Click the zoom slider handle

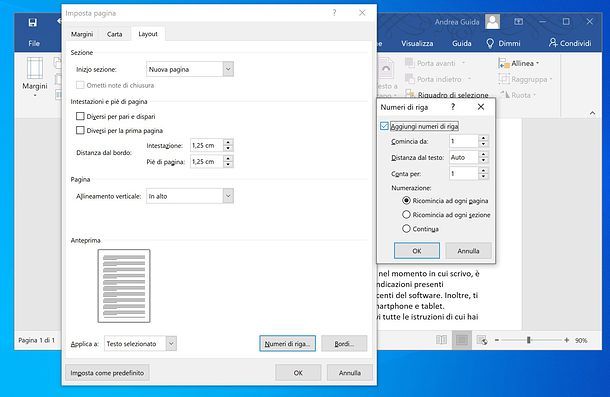529,340
